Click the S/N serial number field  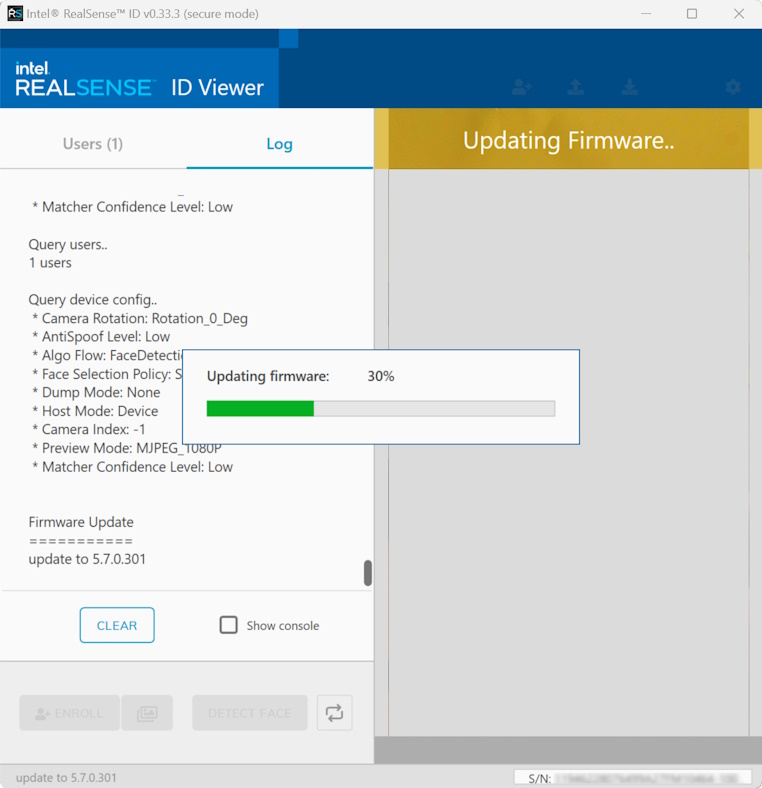tap(632, 777)
